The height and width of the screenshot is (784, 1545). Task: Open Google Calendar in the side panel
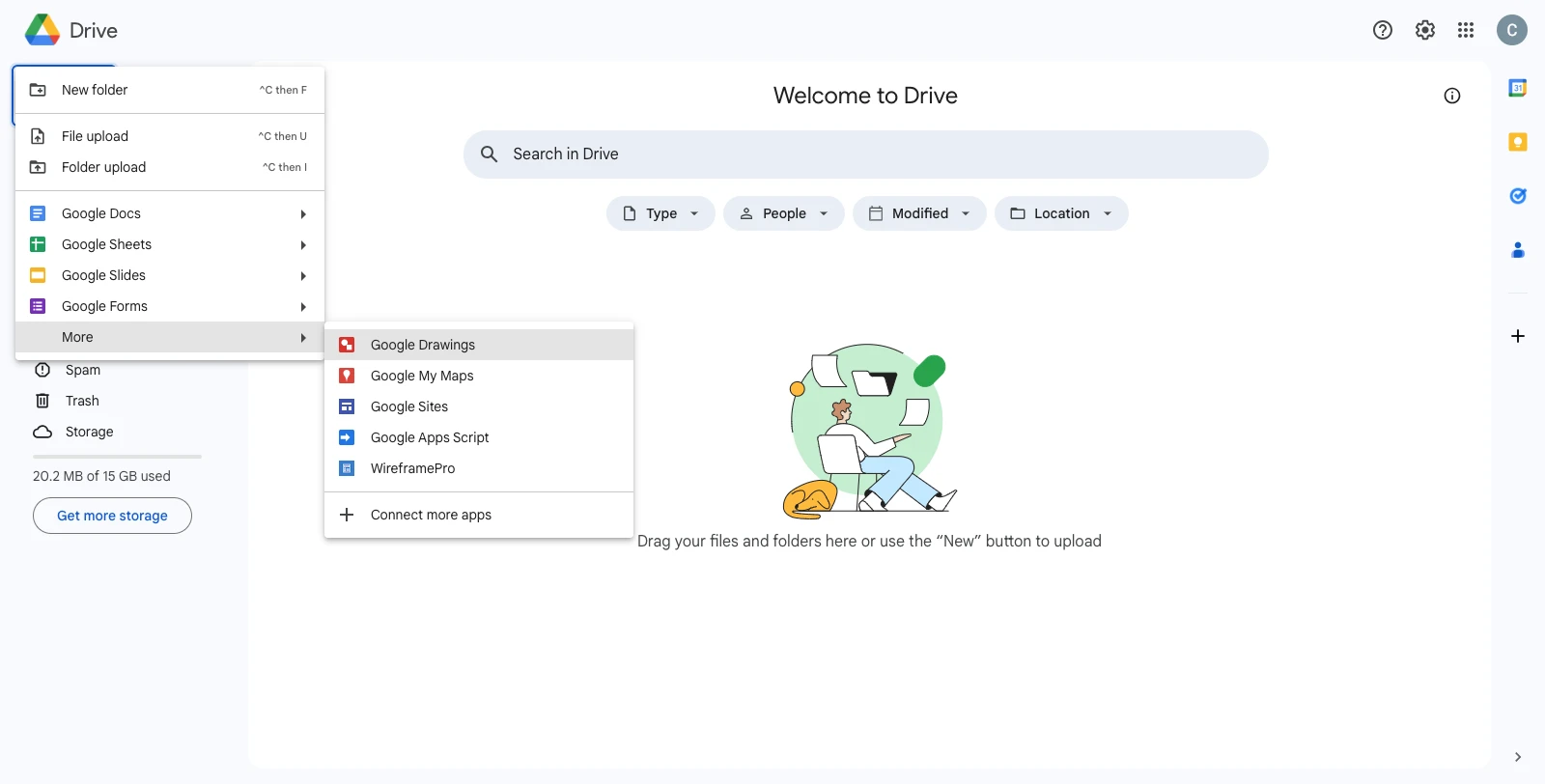1518,88
